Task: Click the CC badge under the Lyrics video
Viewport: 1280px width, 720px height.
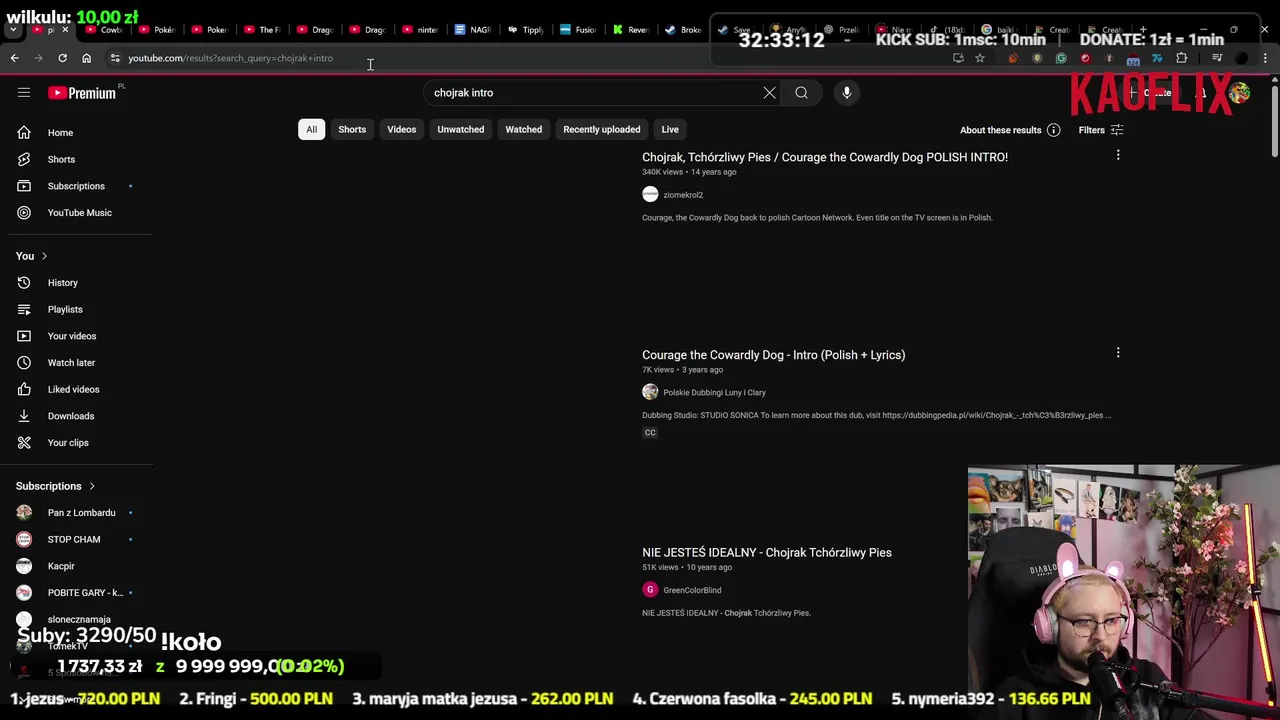Action: point(650,433)
